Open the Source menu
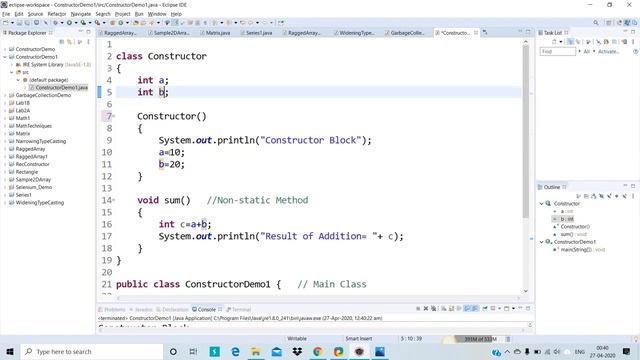This screenshot has width=640, height=360. 35,14
